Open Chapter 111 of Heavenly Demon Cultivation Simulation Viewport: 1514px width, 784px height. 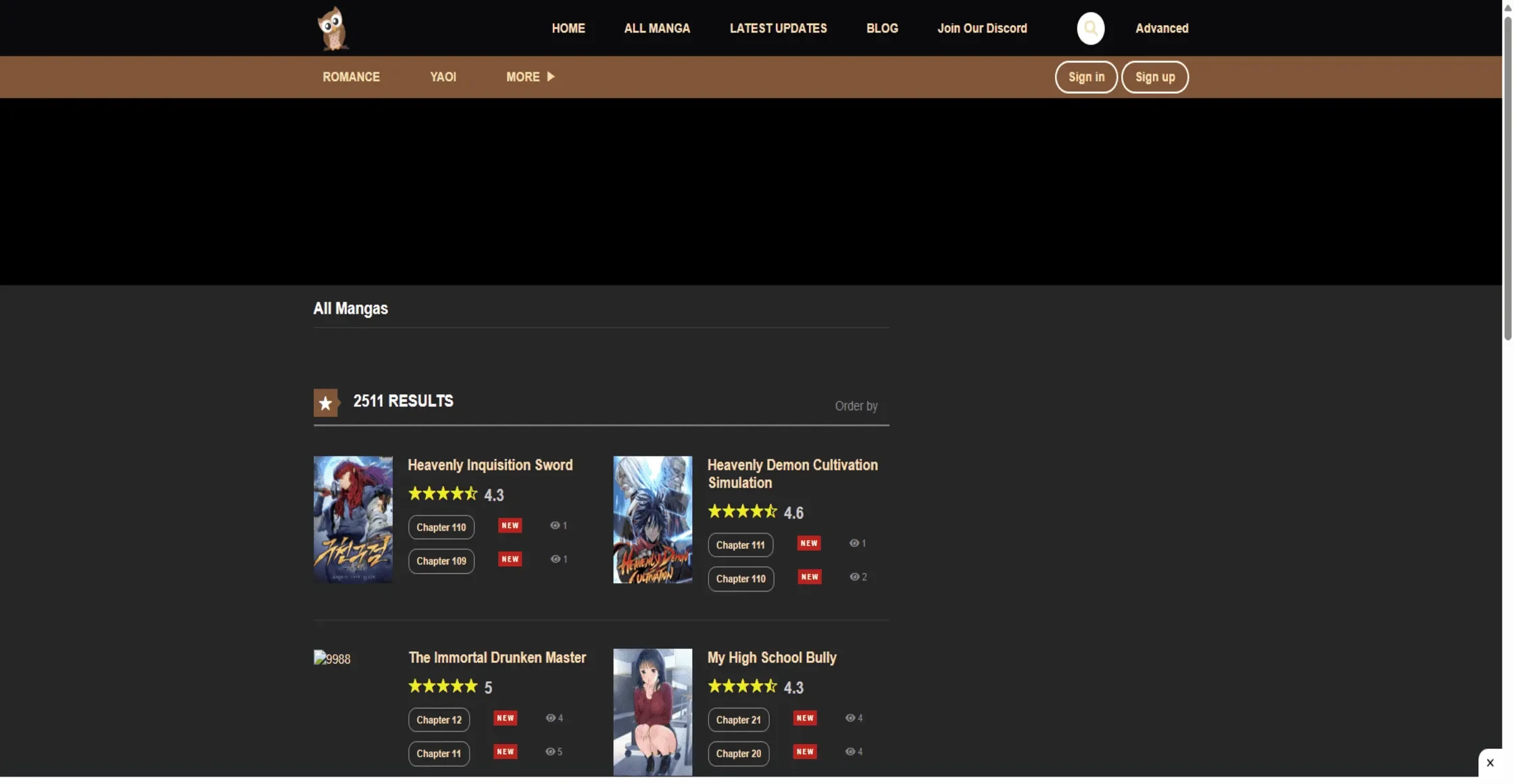click(740, 545)
